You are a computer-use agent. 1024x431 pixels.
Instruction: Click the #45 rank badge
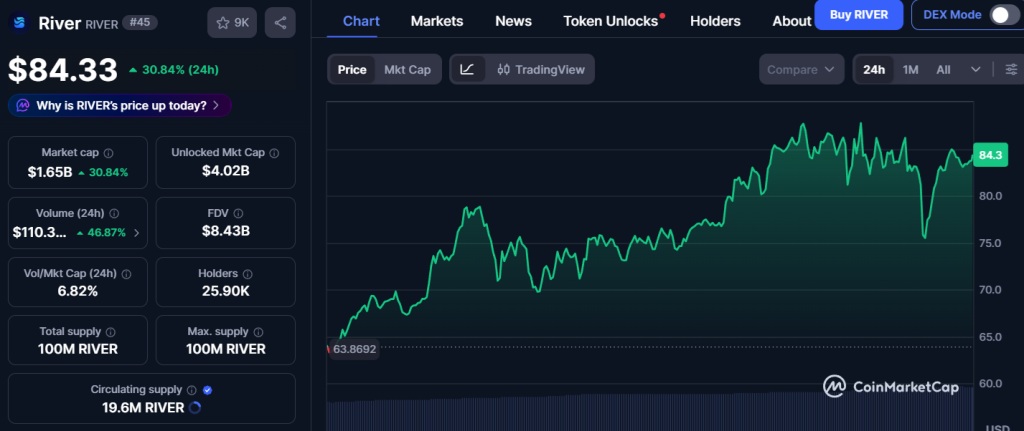140,23
